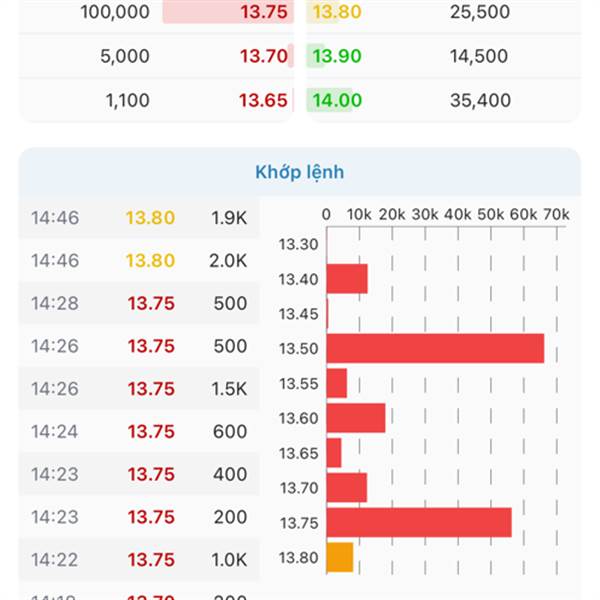The image size is (600, 600).
Task: Tap the 13.55 price label on chart
Action: [298, 383]
